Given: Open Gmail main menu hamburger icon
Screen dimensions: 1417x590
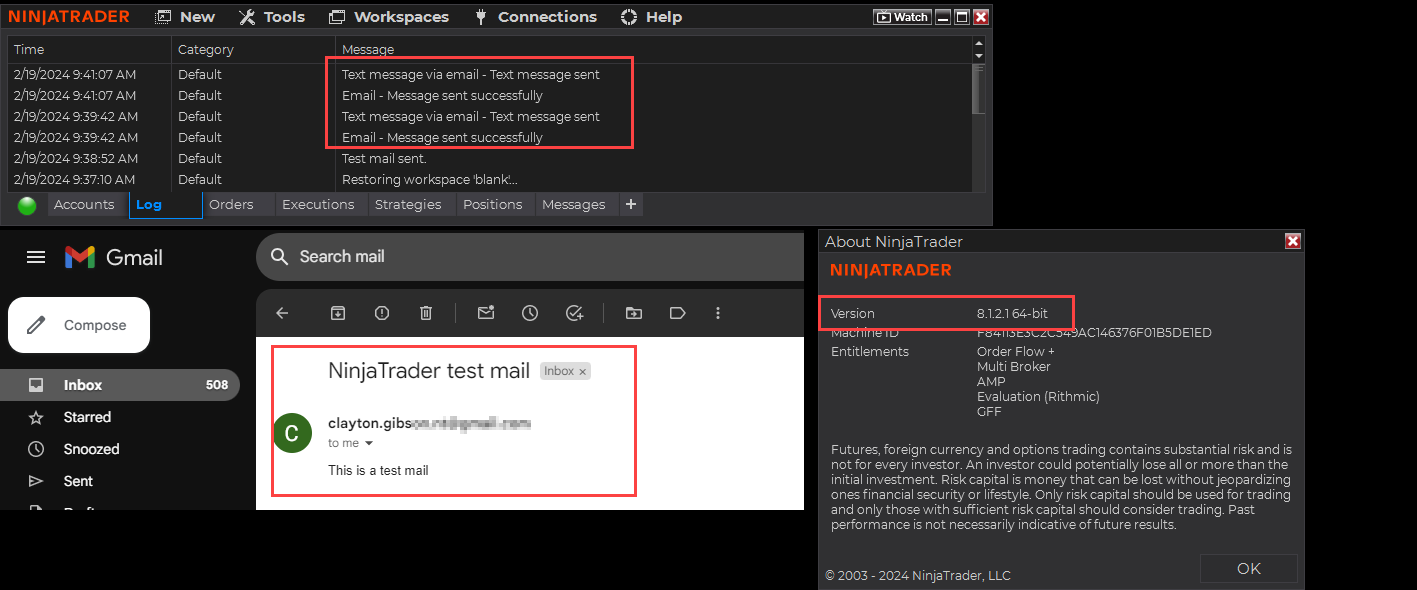Looking at the screenshot, I should (36, 257).
